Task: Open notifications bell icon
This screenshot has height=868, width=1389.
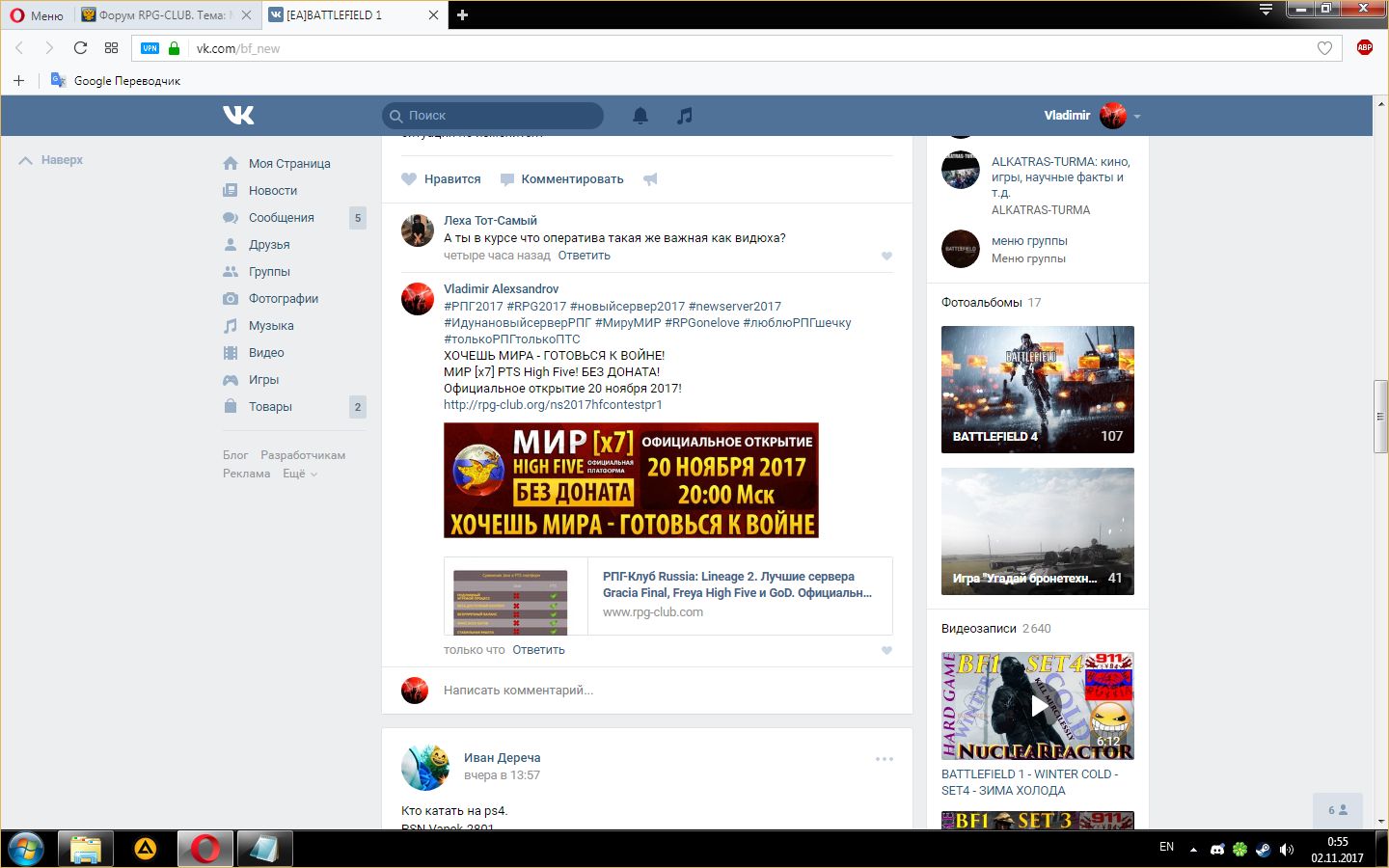Action: pos(640,116)
